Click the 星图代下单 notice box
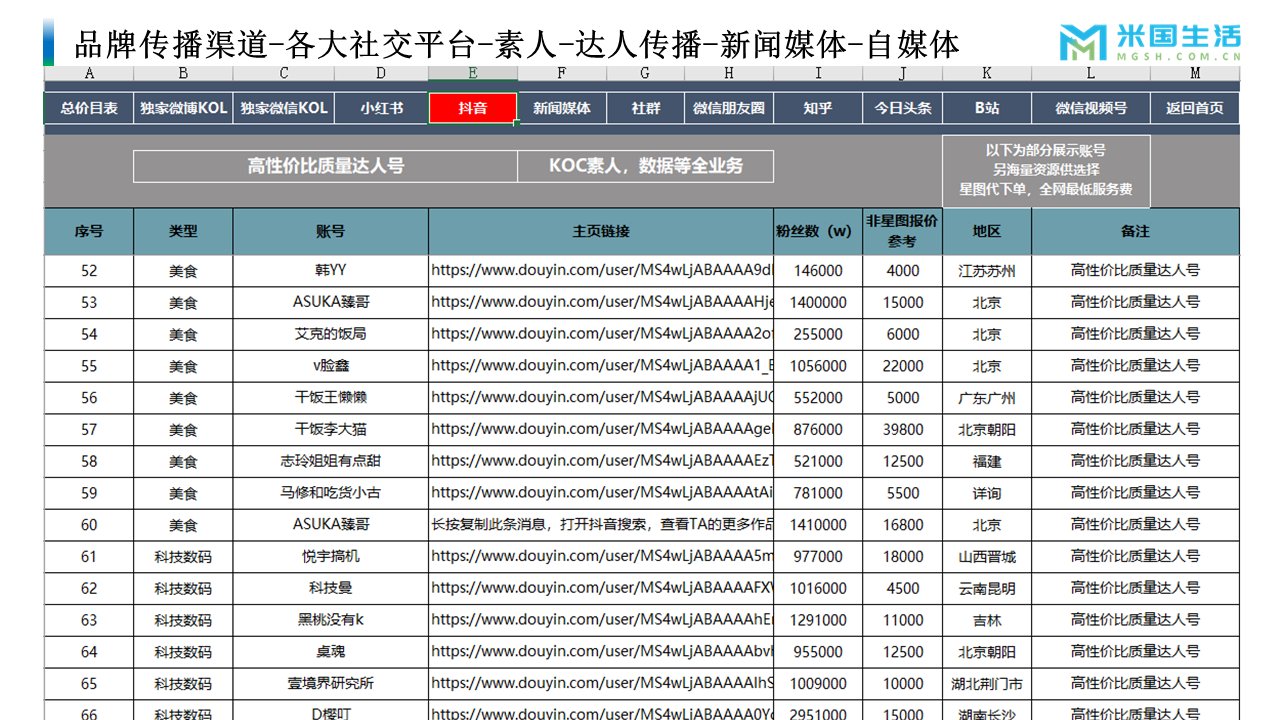 (x=1046, y=170)
